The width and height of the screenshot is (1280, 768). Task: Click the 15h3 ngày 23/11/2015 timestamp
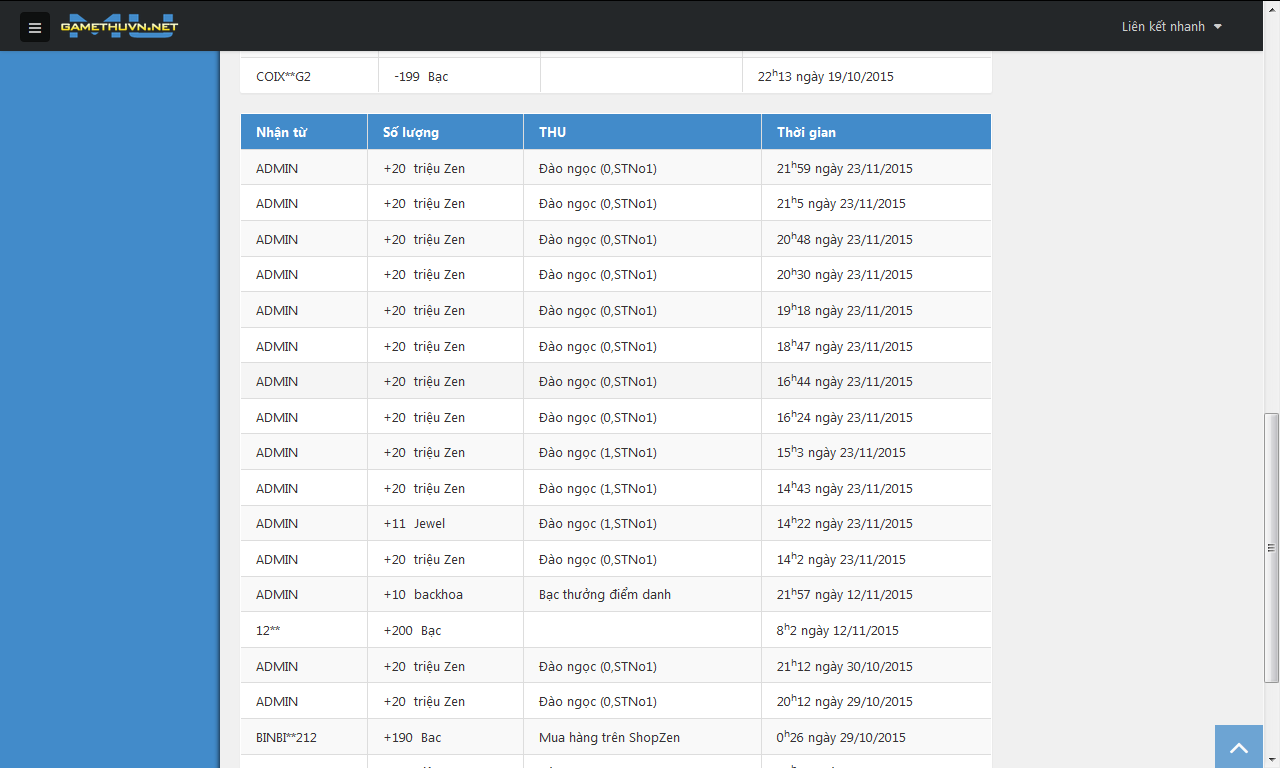tap(841, 453)
